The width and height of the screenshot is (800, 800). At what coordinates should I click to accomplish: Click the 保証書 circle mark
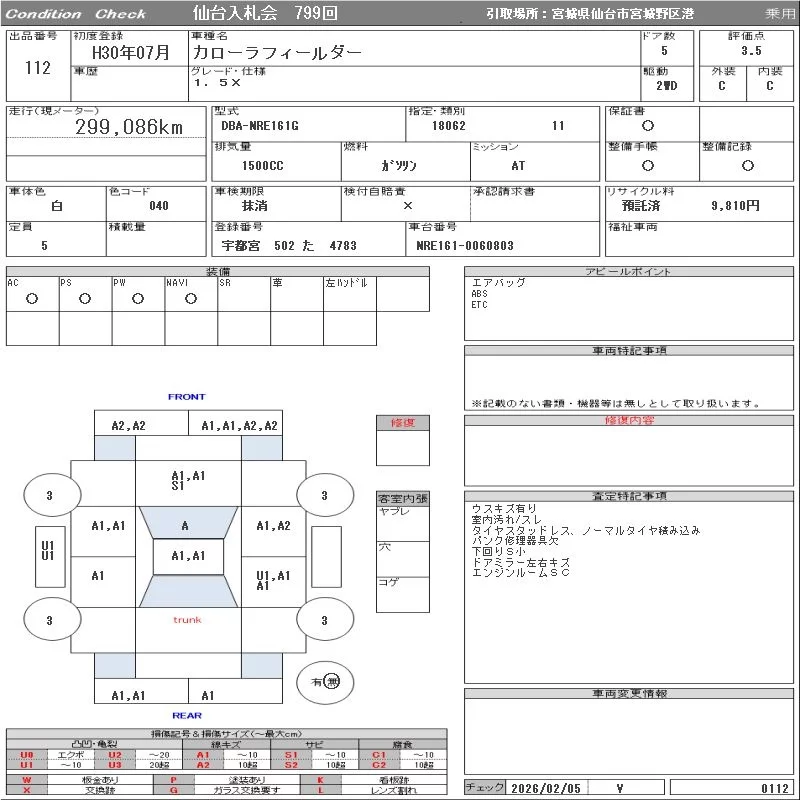(x=648, y=126)
